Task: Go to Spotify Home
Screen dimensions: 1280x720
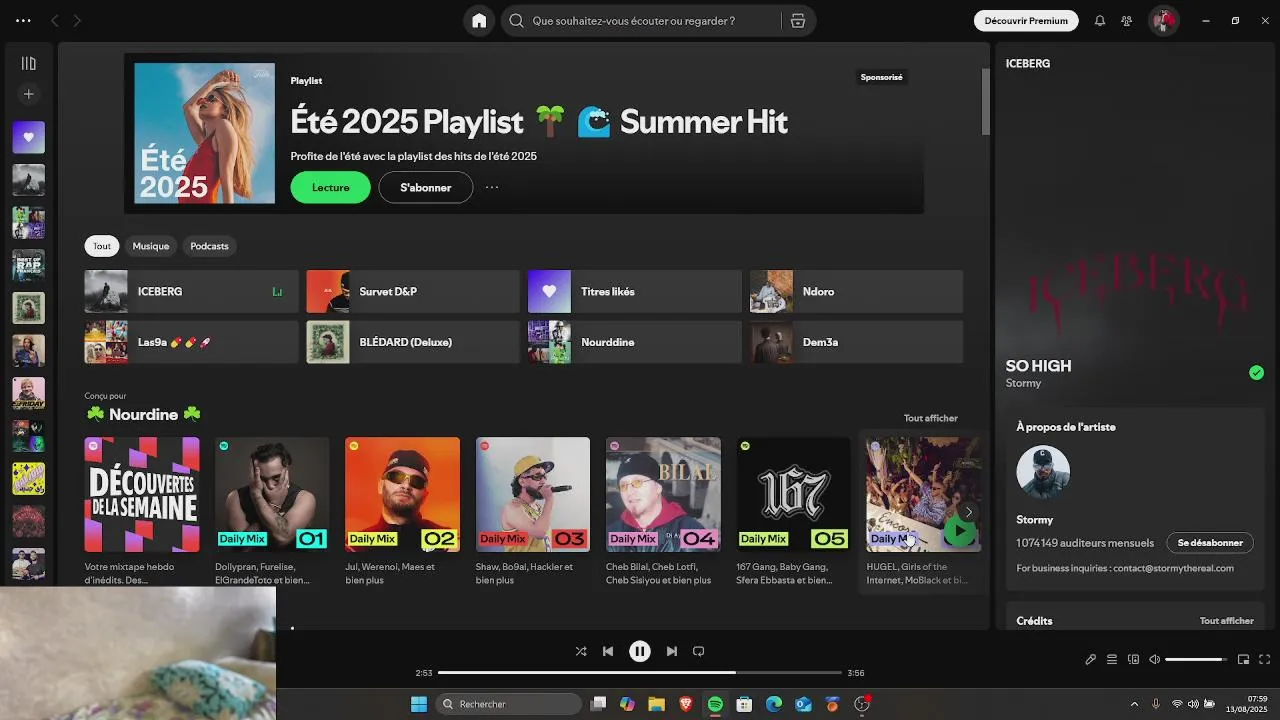Action: point(479,21)
